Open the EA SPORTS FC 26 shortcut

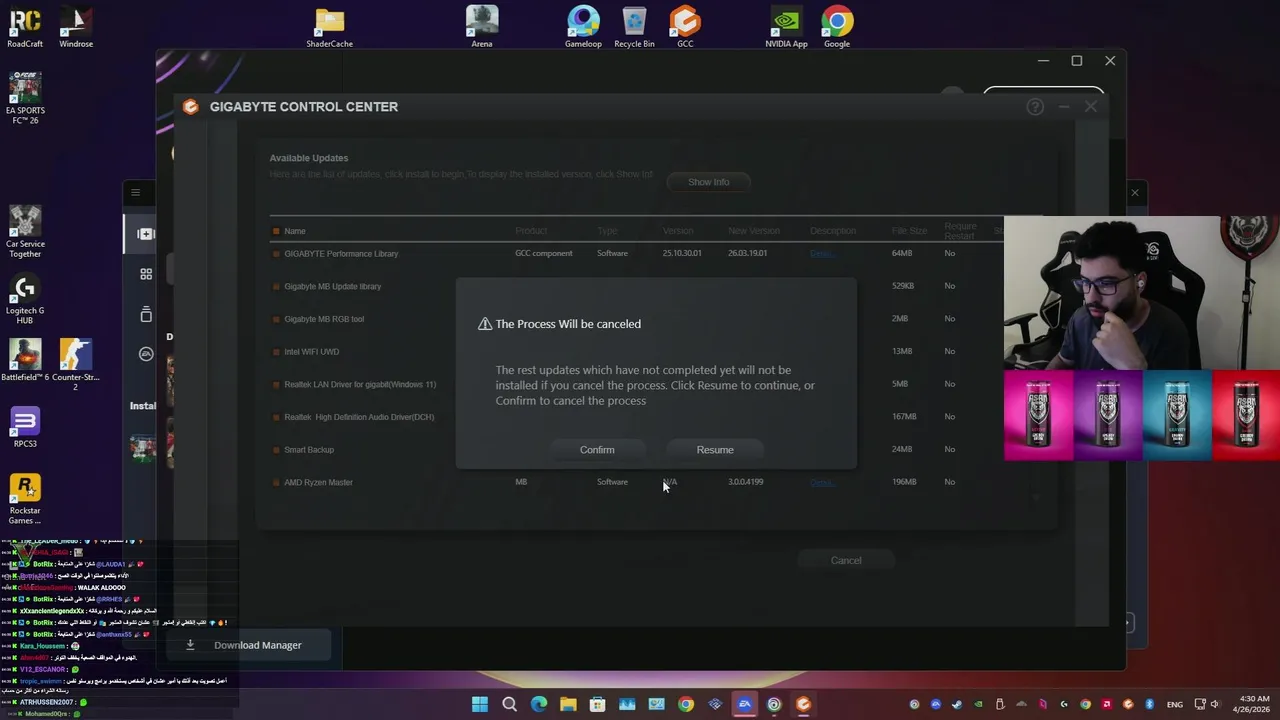pyautogui.click(x=25, y=98)
